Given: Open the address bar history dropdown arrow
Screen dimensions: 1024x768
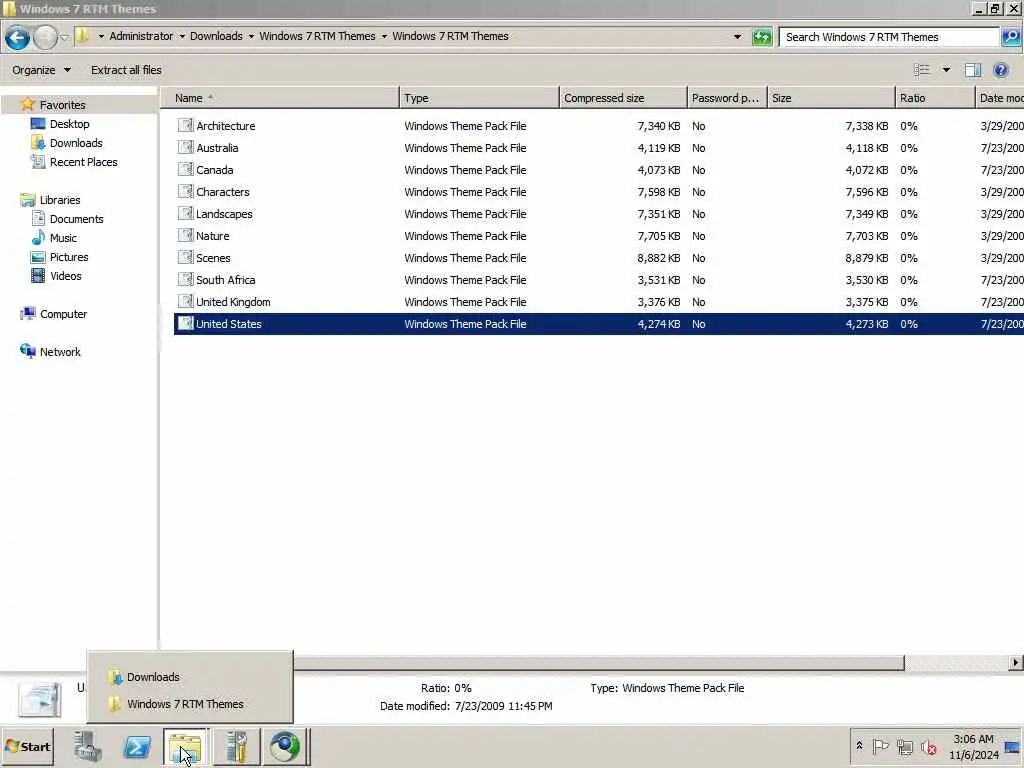Looking at the screenshot, I should point(737,37).
